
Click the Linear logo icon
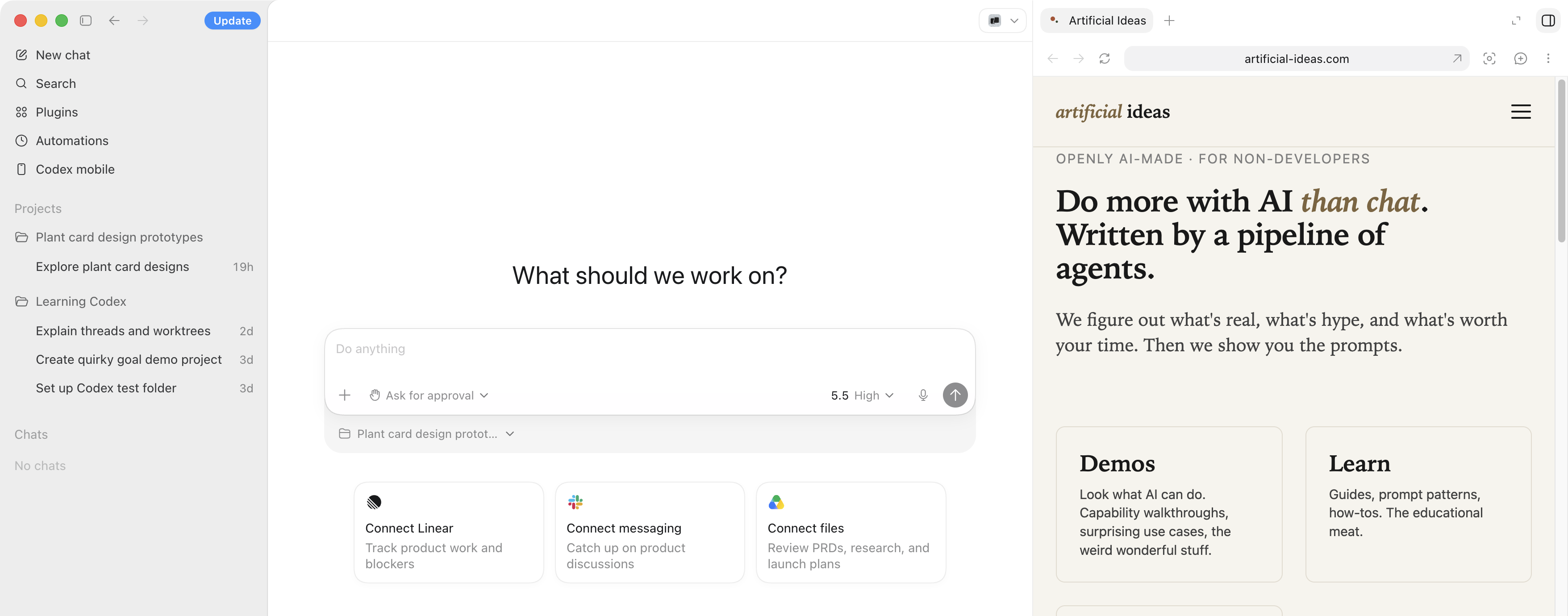pos(374,502)
